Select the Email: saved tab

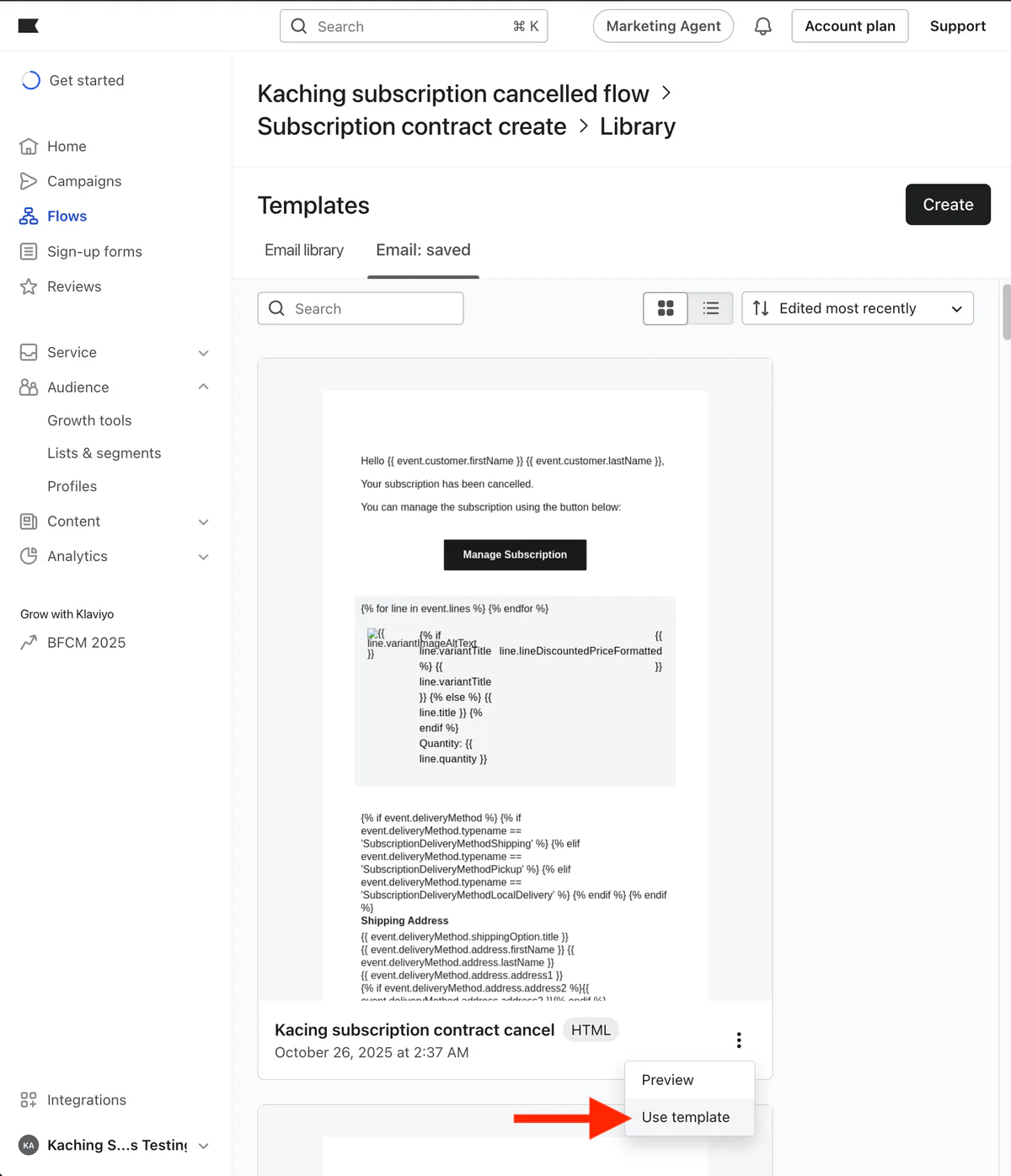pos(423,250)
